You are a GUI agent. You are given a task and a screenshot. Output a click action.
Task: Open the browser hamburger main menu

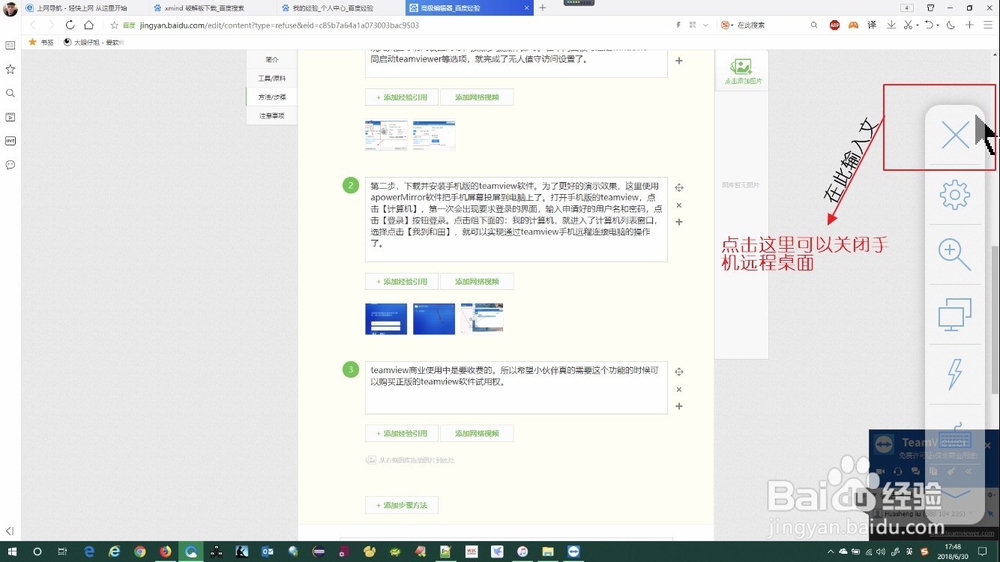tap(988, 25)
